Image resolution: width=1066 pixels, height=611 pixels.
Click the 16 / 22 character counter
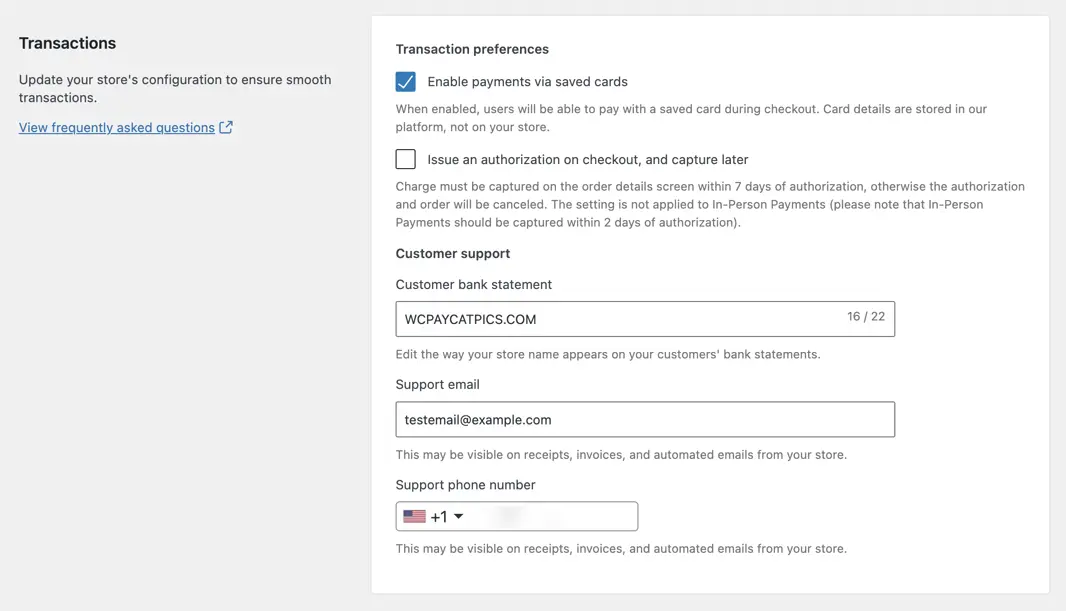click(866, 317)
